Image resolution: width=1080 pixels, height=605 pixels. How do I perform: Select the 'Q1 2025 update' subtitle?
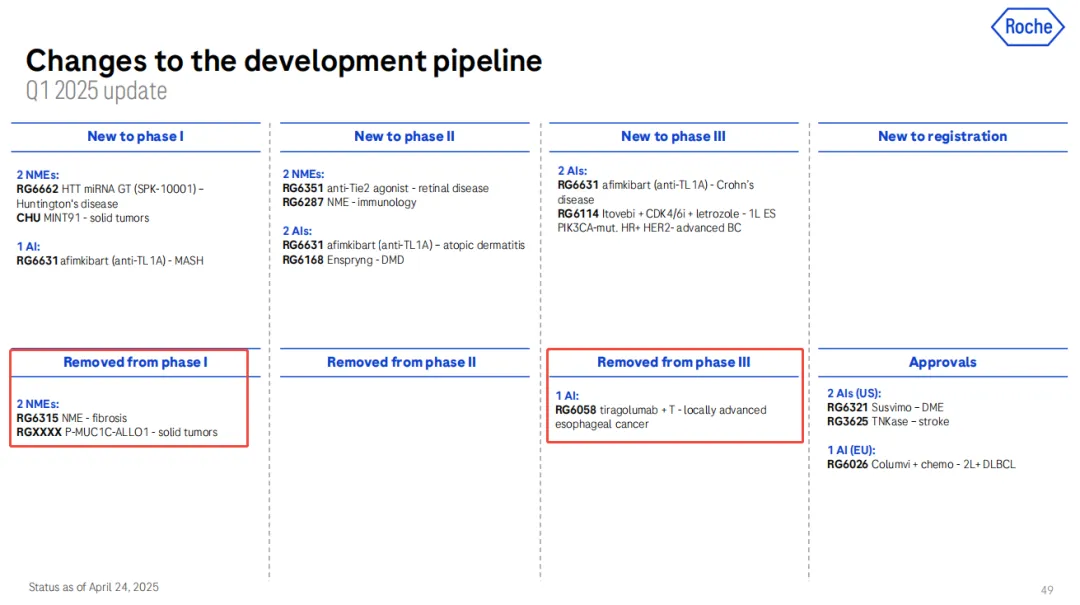coord(96,91)
